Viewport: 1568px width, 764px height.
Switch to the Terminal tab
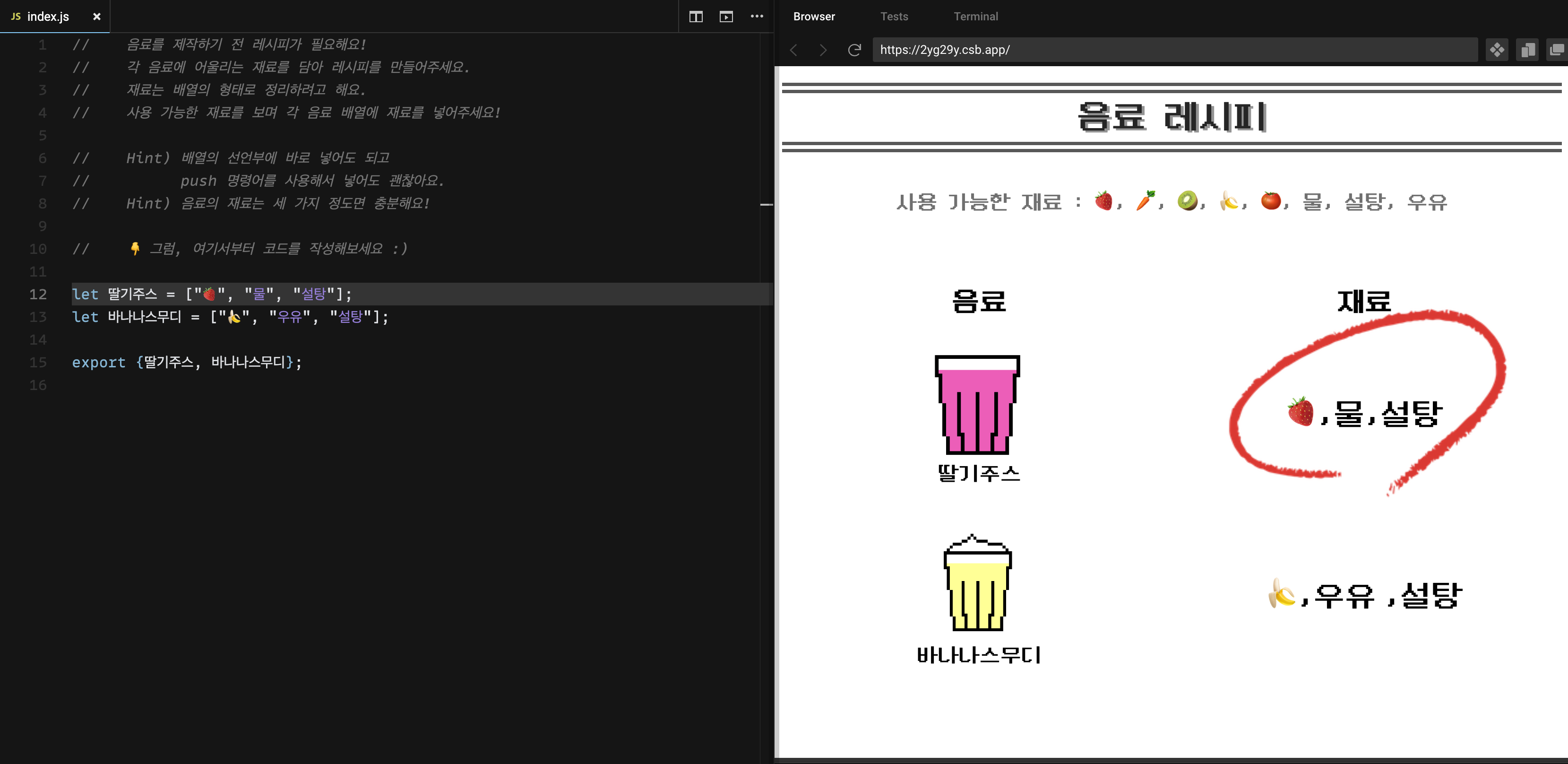point(975,17)
